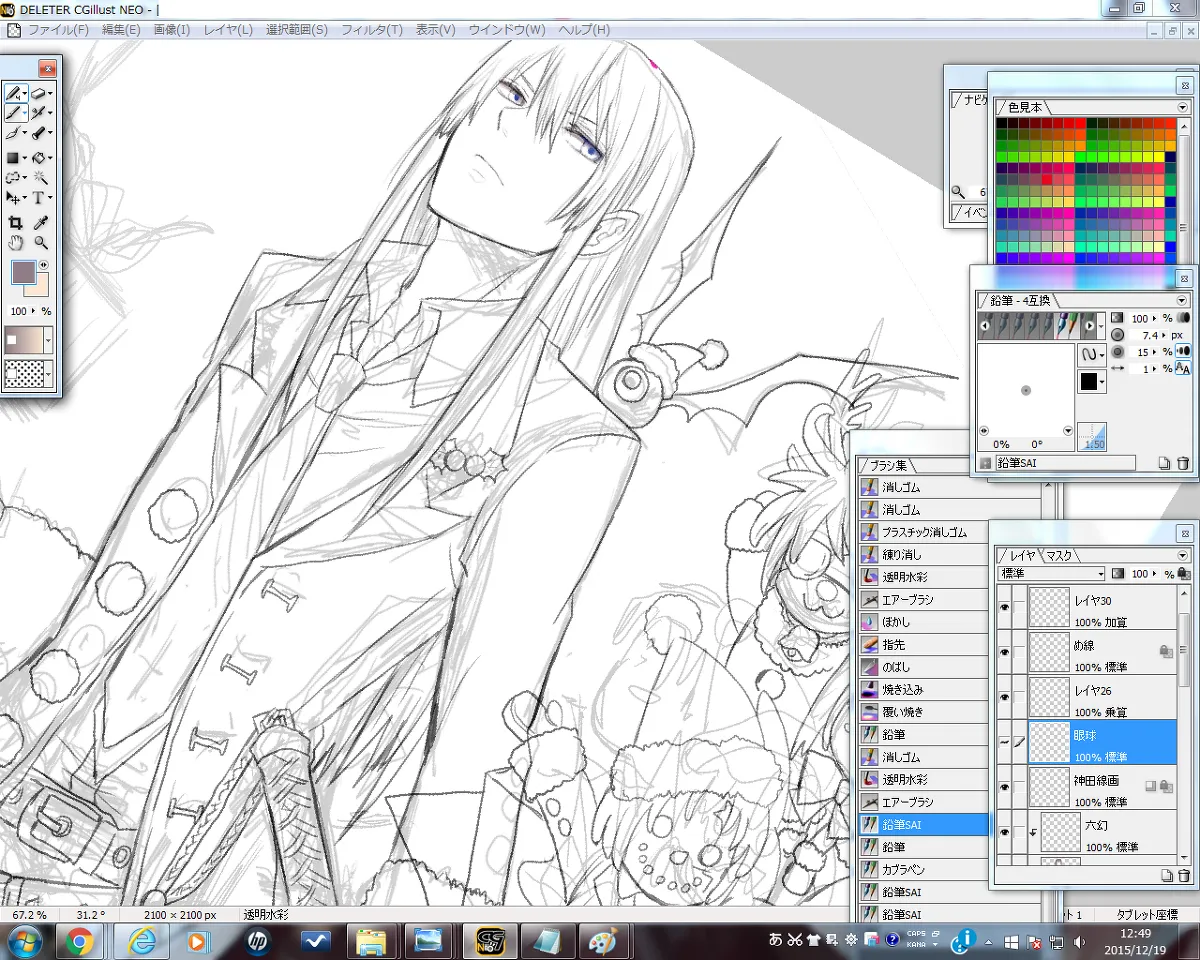This screenshot has width=1200, height=960.
Task: Select the smudge finger tool in the toolbox
Action: 13,133
